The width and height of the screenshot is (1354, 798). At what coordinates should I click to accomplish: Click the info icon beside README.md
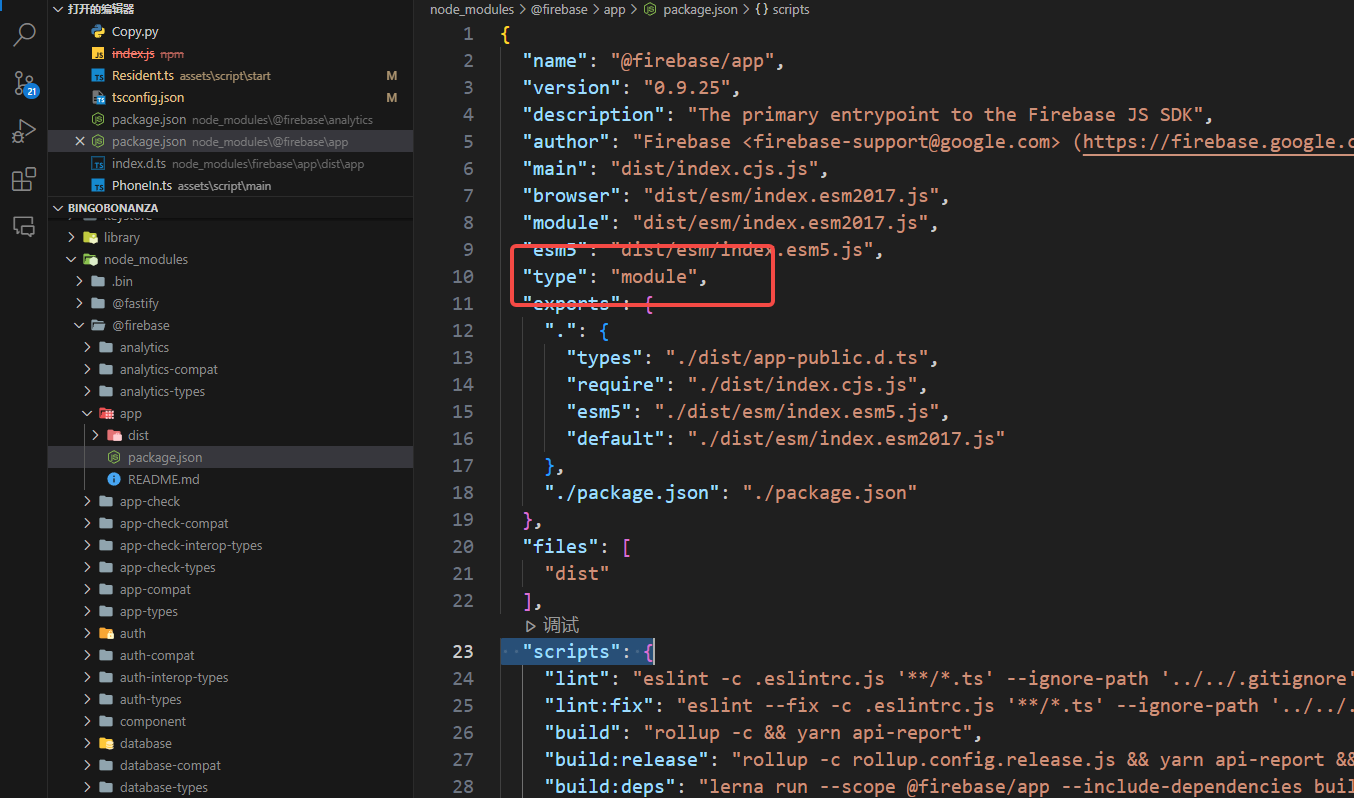tap(114, 480)
